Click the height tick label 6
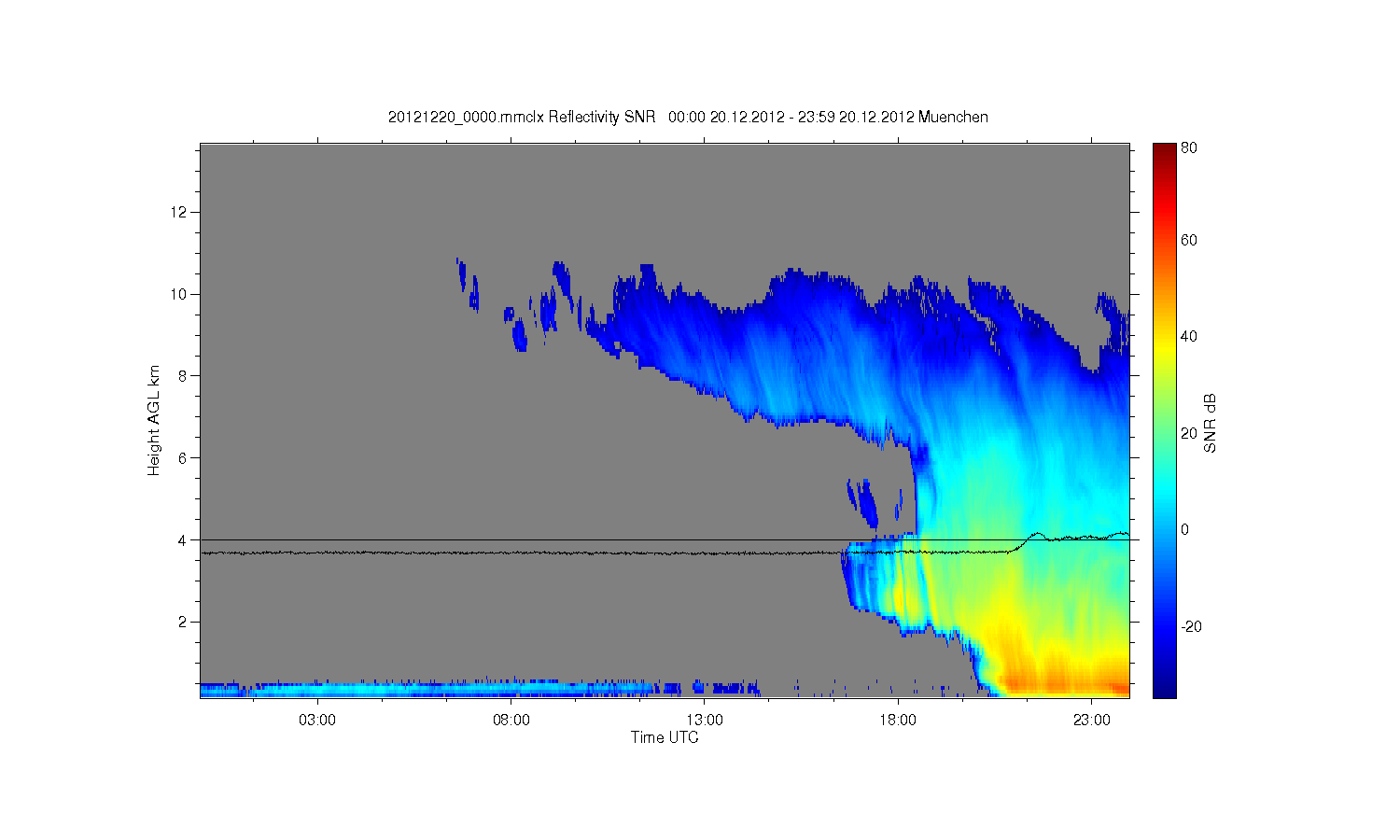This screenshot has width=1400, height=840. (x=183, y=458)
